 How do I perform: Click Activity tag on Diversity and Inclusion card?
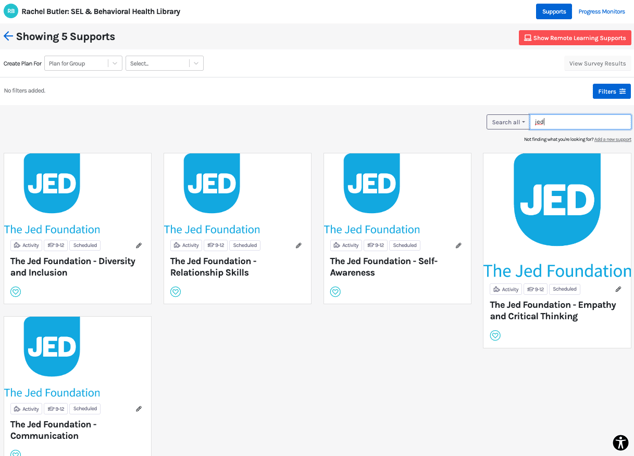(26, 245)
